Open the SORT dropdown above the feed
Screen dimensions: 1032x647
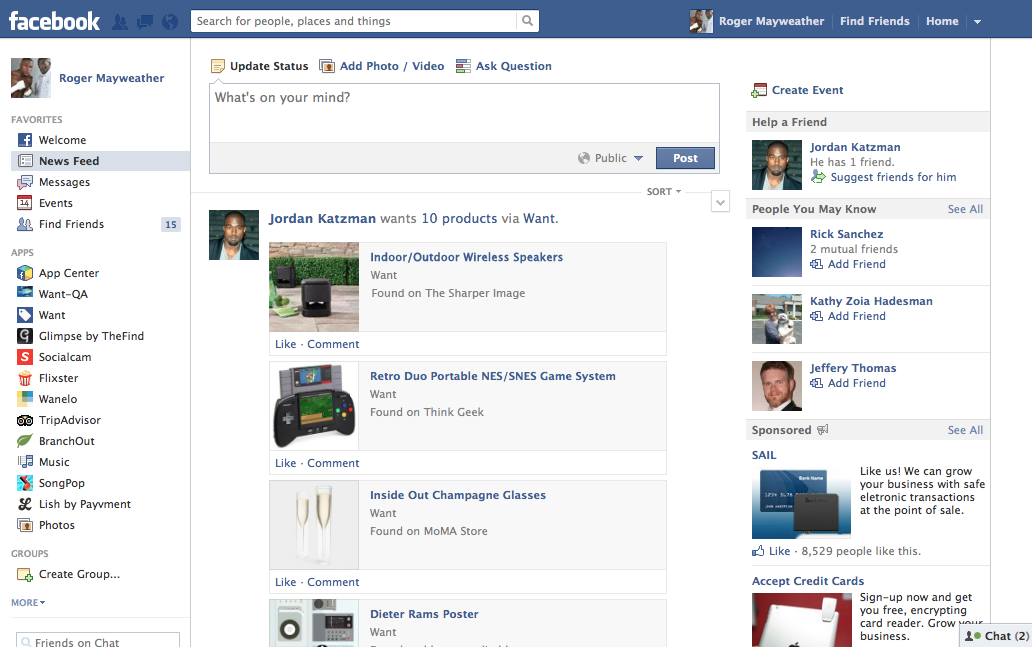663,192
